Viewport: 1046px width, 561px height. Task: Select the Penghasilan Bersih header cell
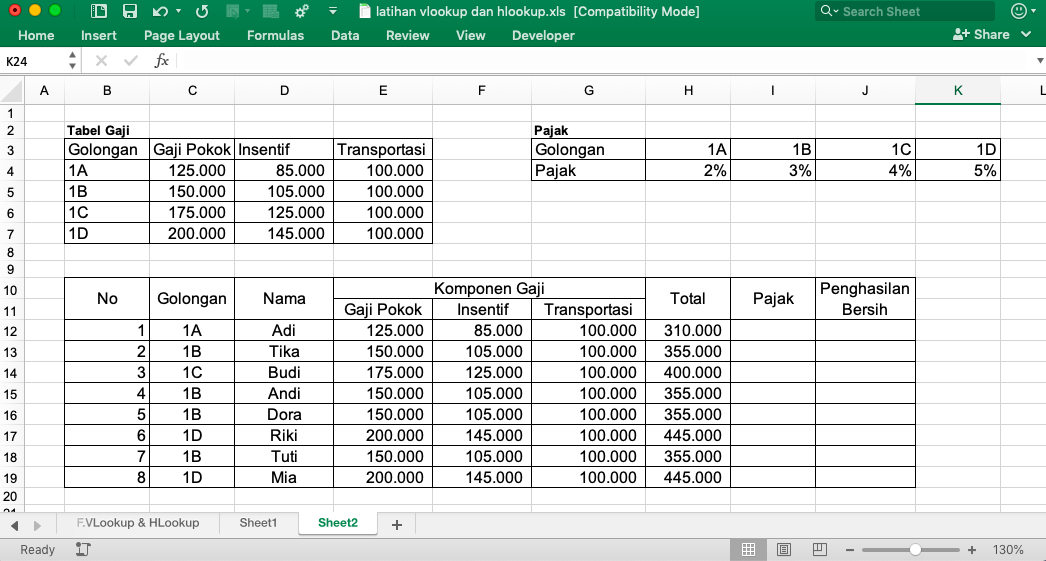coord(865,299)
